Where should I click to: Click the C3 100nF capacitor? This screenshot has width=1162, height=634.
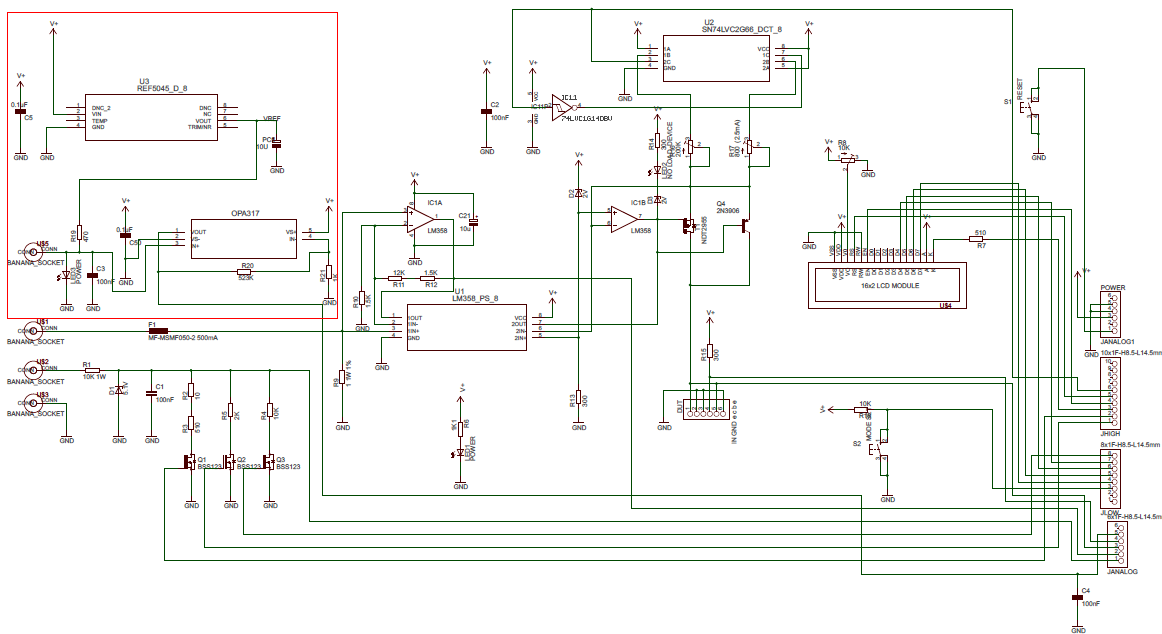click(93, 276)
